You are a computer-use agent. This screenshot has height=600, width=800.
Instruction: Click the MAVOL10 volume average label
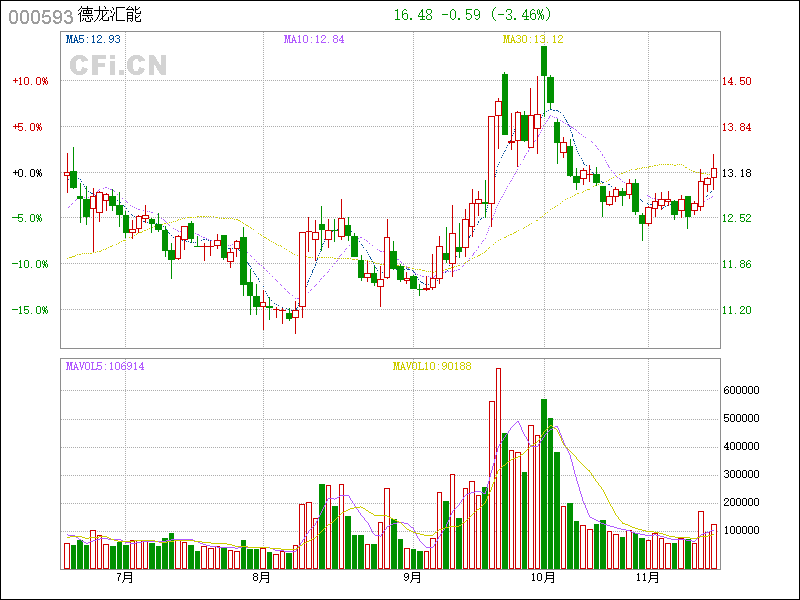[432, 366]
